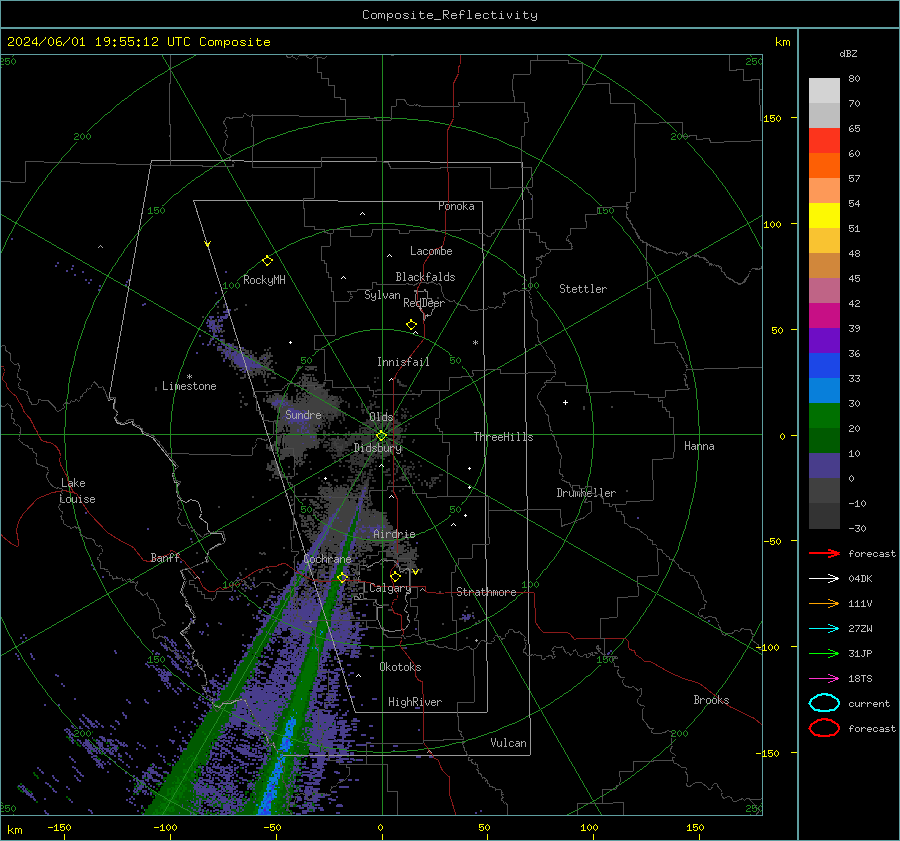Click the Sylvan label
900x841 pixels.
click(x=382, y=295)
